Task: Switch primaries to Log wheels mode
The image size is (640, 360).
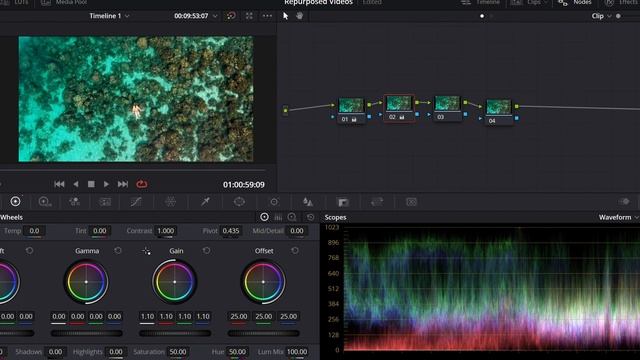Action: click(x=292, y=217)
